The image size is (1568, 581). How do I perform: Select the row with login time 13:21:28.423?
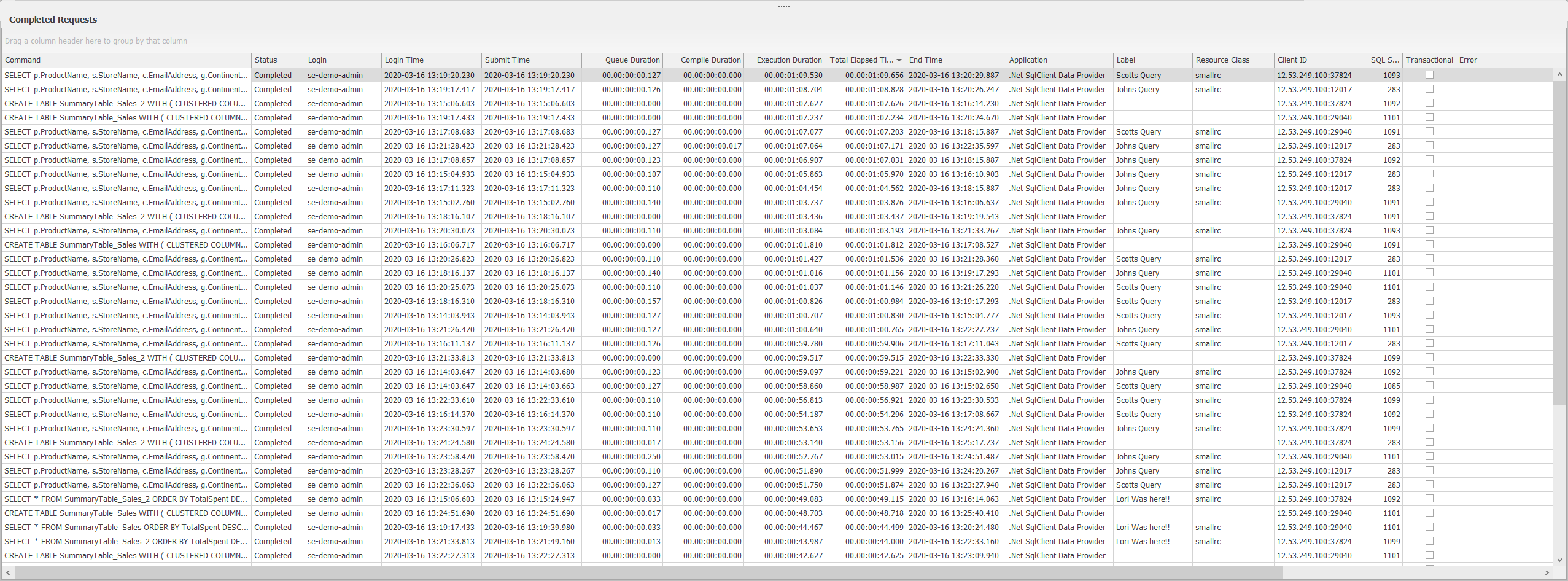coord(429,146)
